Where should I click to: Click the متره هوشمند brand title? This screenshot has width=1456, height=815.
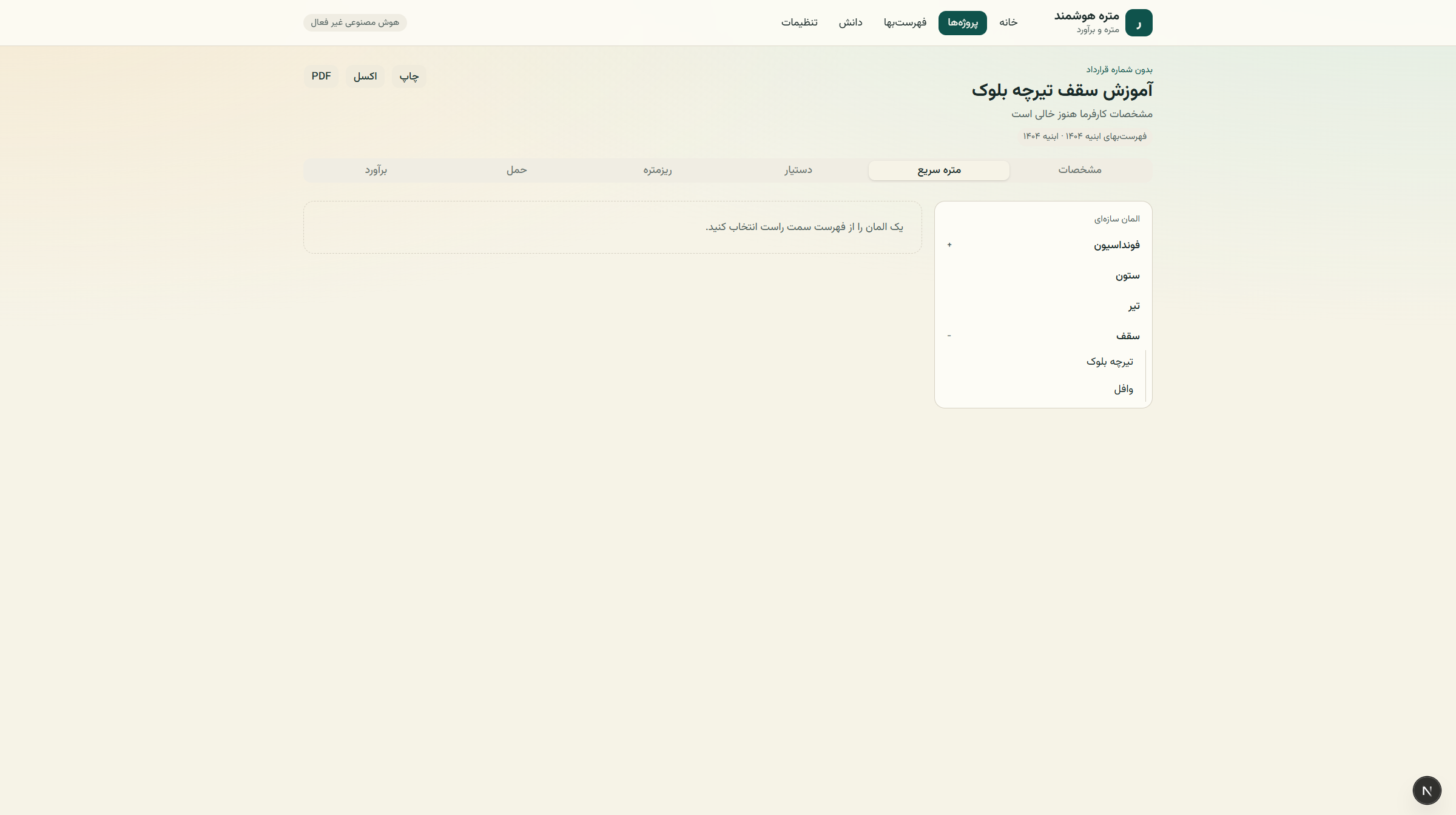[x=1087, y=16]
